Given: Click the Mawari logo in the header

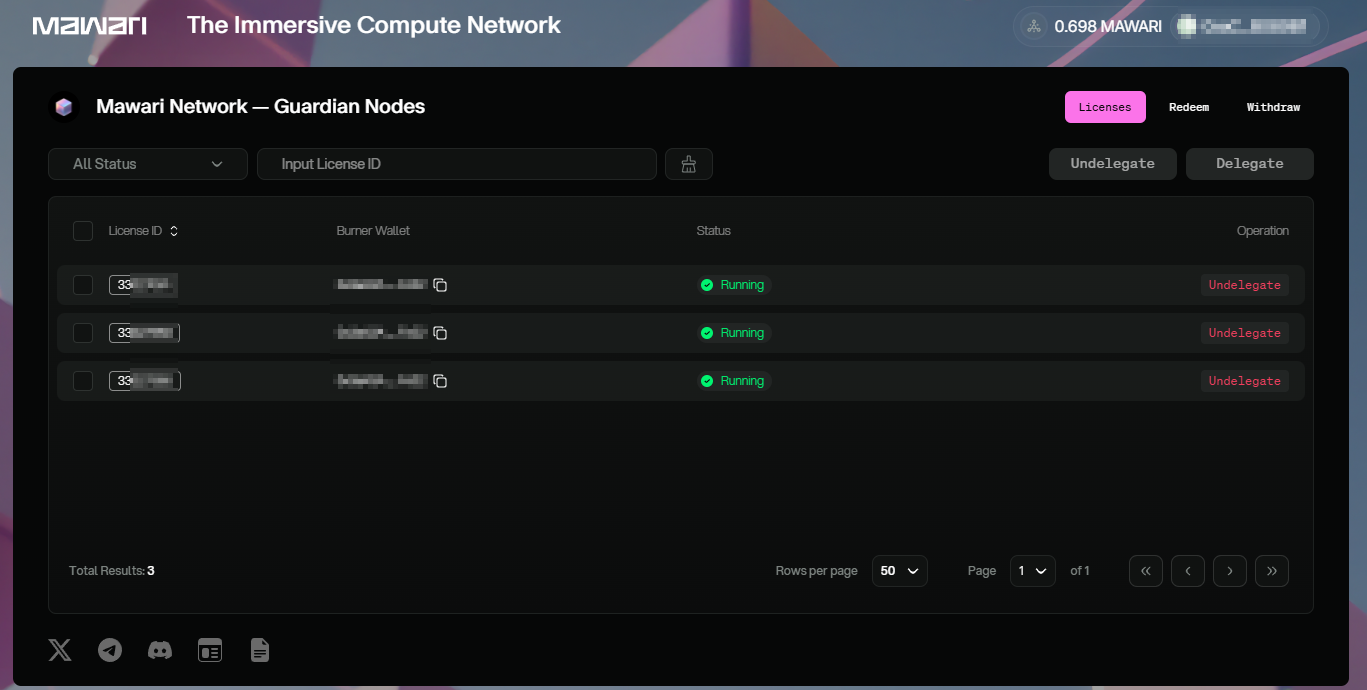Looking at the screenshot, I should point(90,25).
